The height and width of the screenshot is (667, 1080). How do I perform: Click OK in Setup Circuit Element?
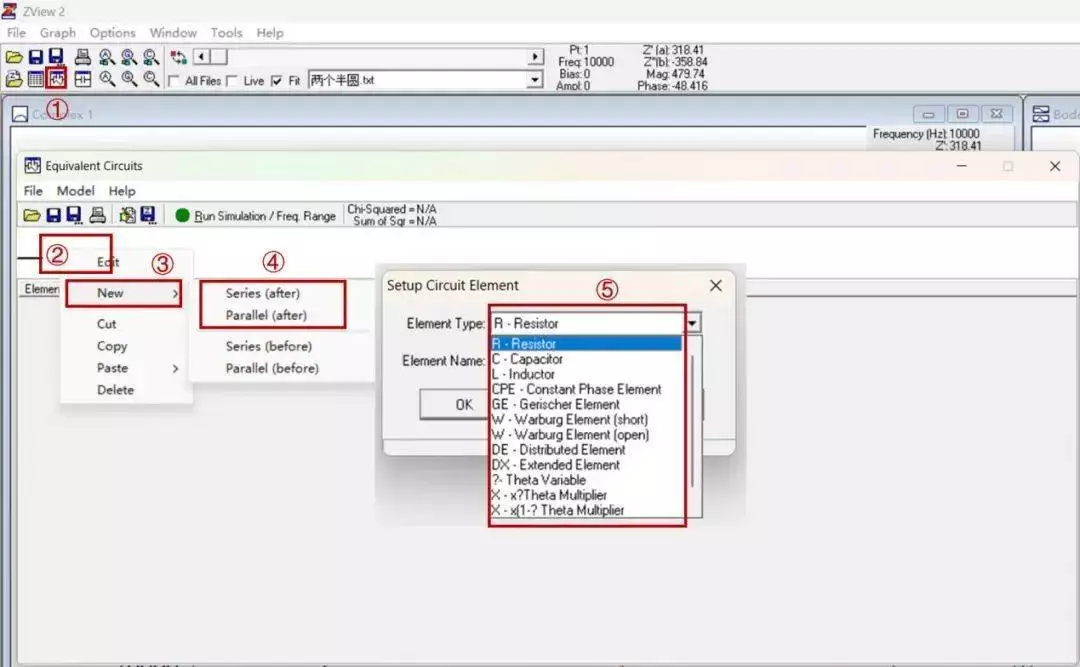point(456,404)
